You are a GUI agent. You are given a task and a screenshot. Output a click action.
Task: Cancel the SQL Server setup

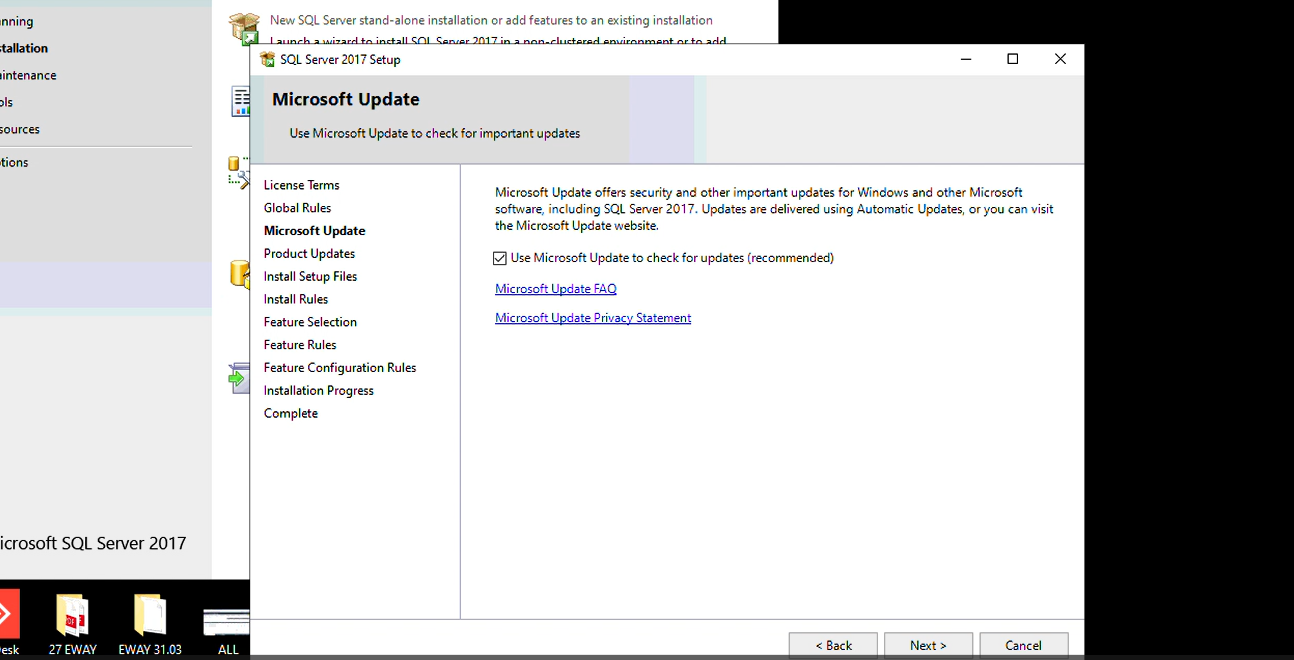coord(1024,645)
